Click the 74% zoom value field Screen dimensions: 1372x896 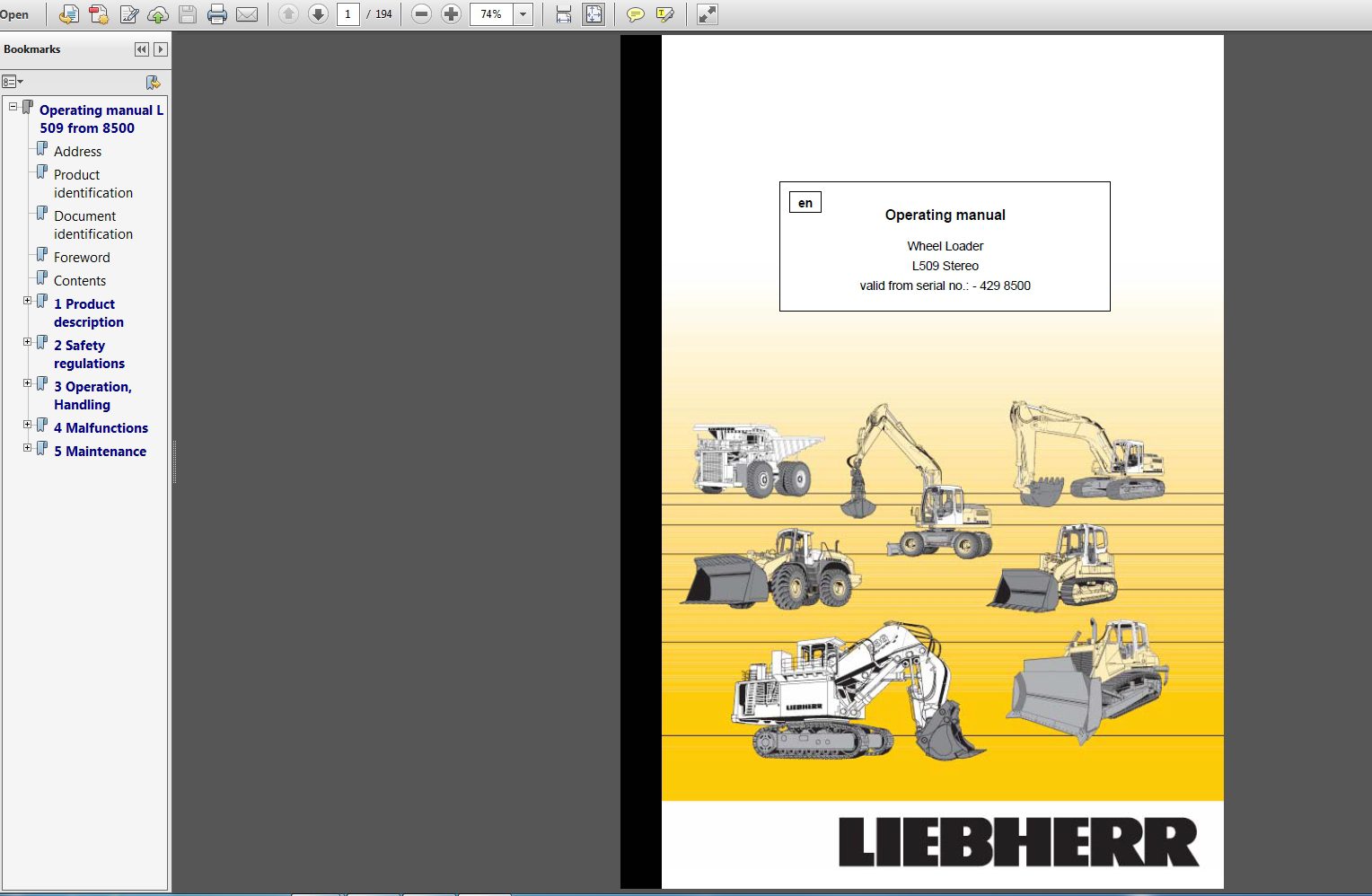pos(491,14)
